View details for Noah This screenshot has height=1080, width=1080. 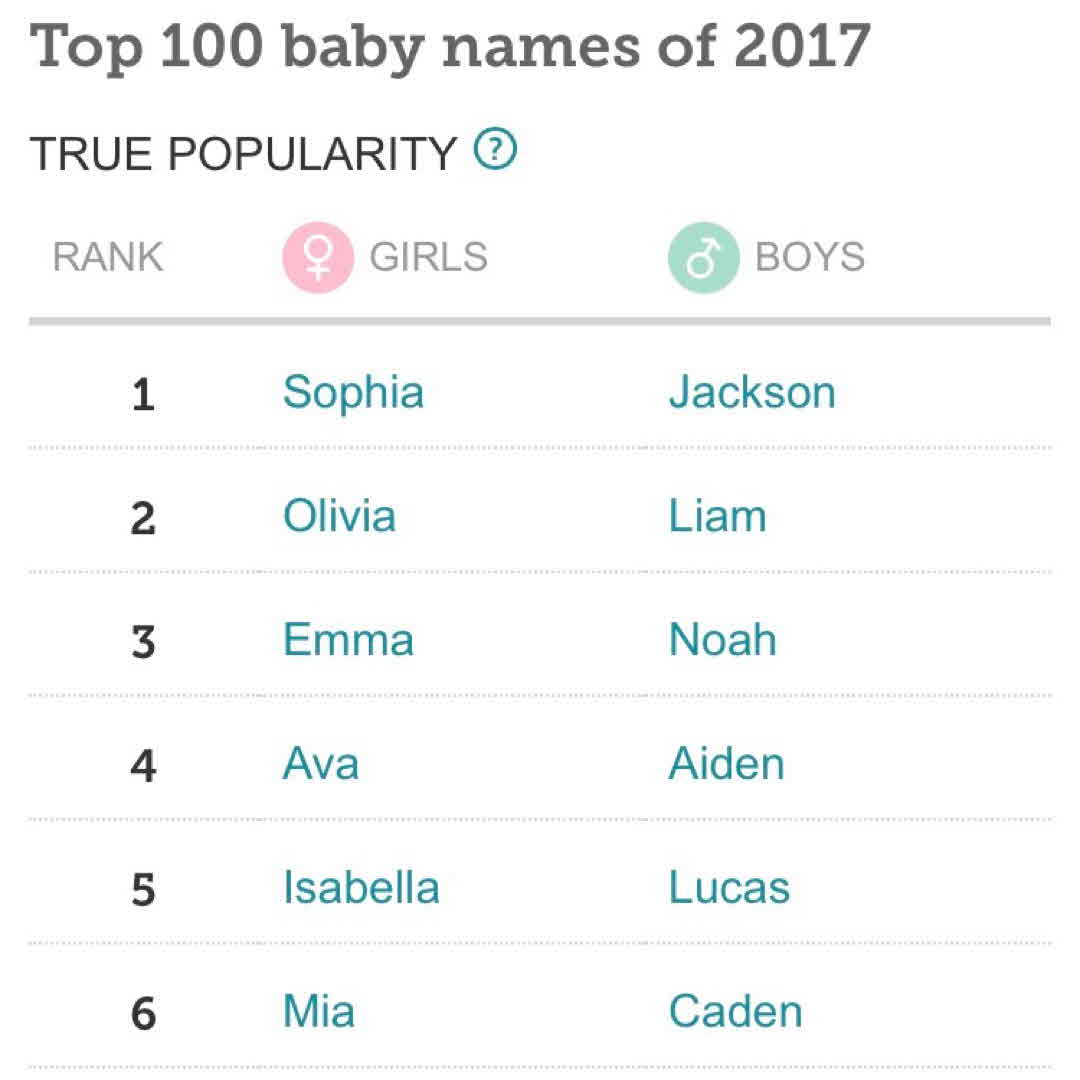[x=722, y=640]
